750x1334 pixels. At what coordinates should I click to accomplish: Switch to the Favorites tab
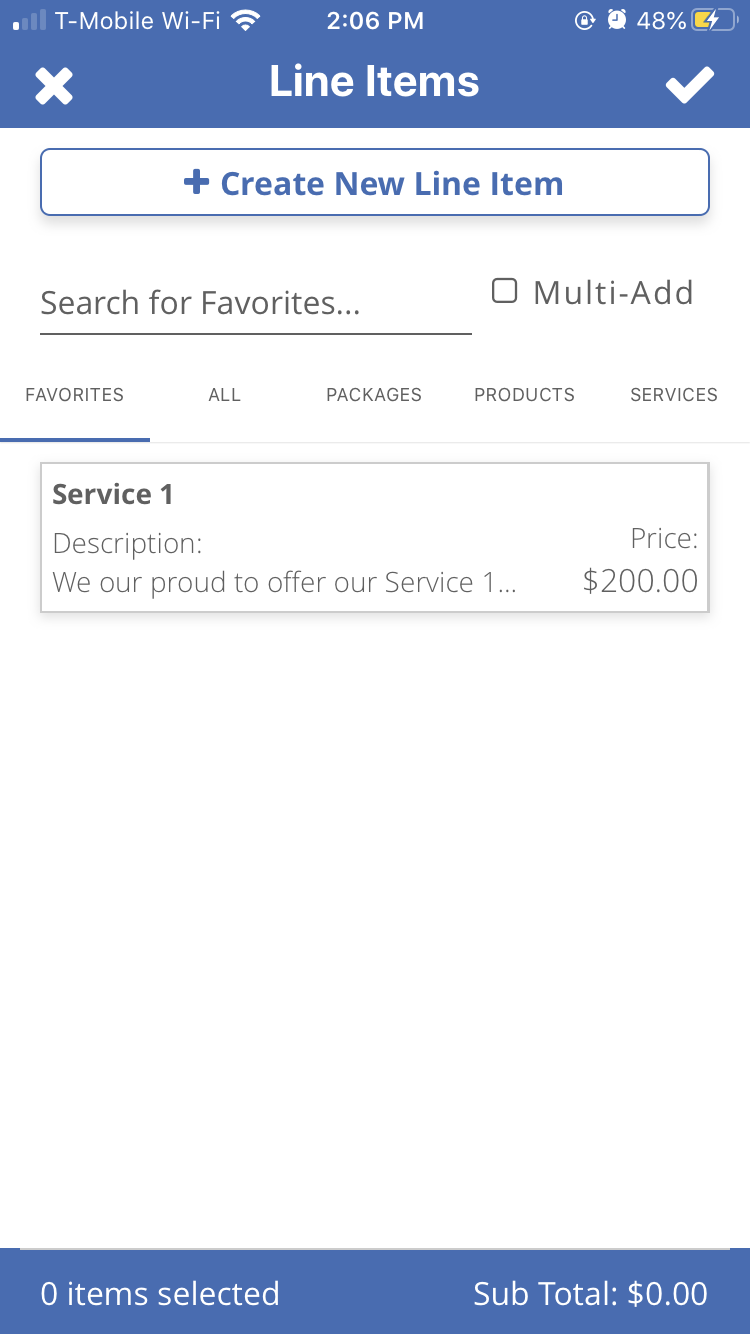tap(75, 395)
